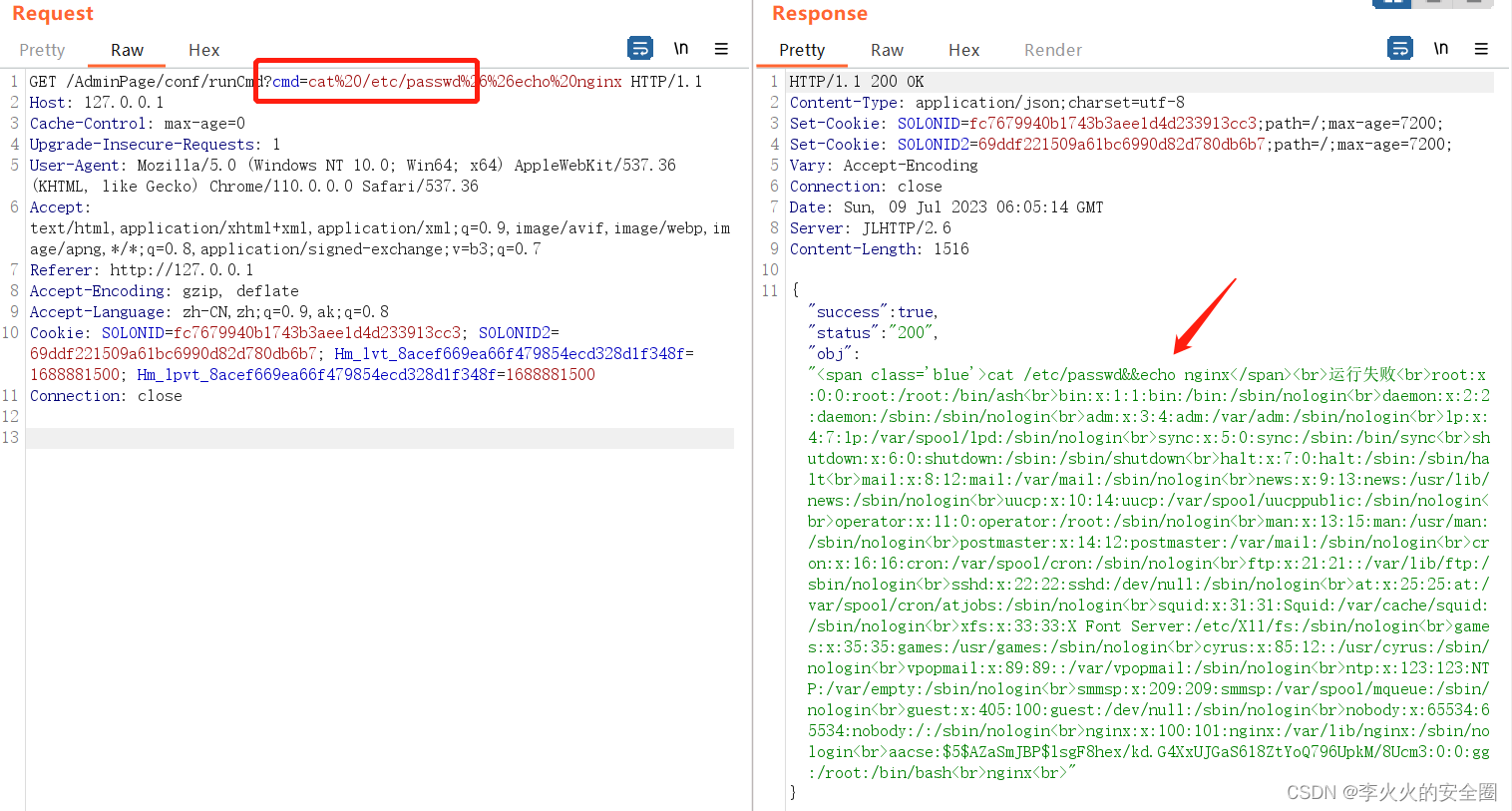Switch Response view to Raw tab

(x=887, y=50)
